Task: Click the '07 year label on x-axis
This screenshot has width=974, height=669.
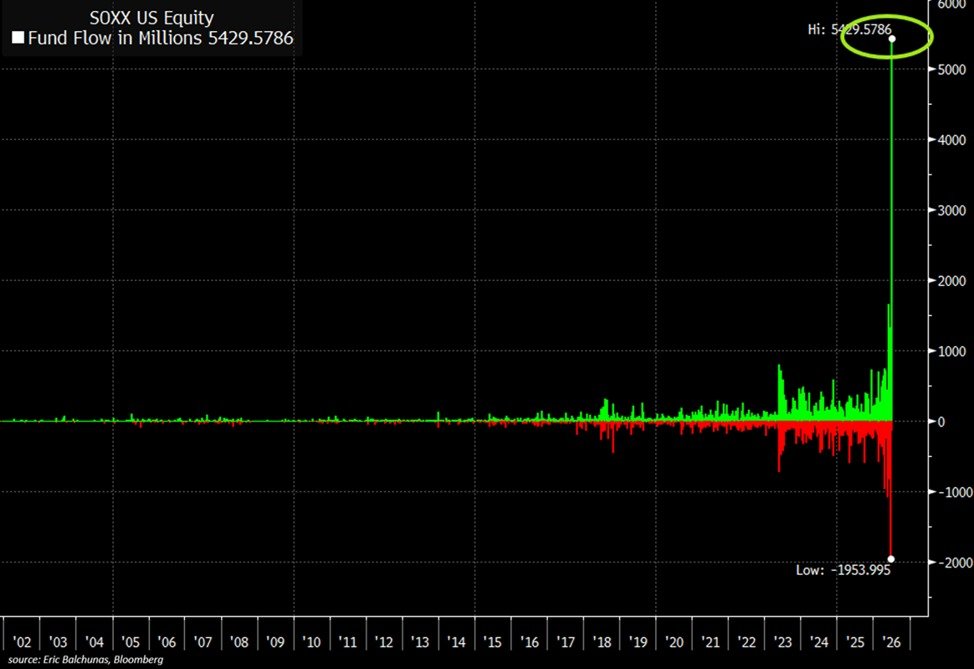Action: [x=203, y=642]
